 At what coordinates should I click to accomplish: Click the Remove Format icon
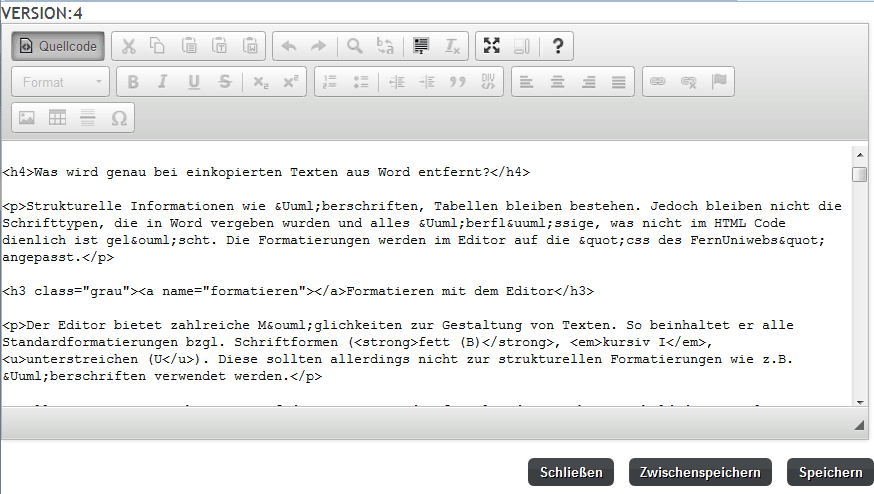(x=451, y=46)
